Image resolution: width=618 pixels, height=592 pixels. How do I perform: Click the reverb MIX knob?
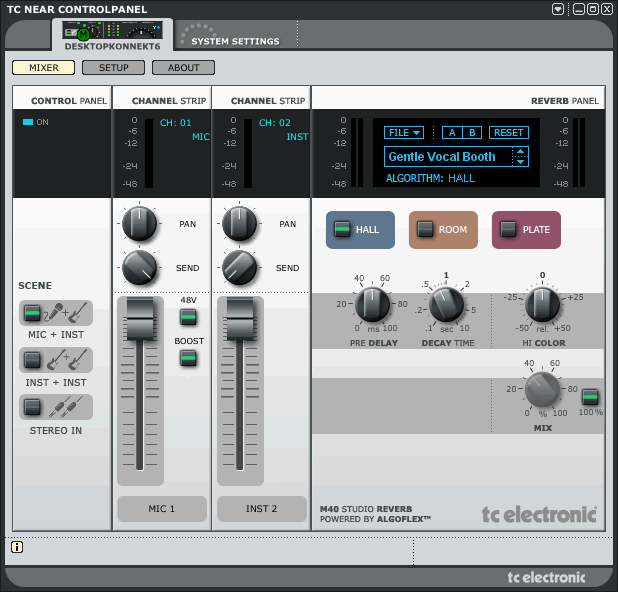tap(543, 389)
